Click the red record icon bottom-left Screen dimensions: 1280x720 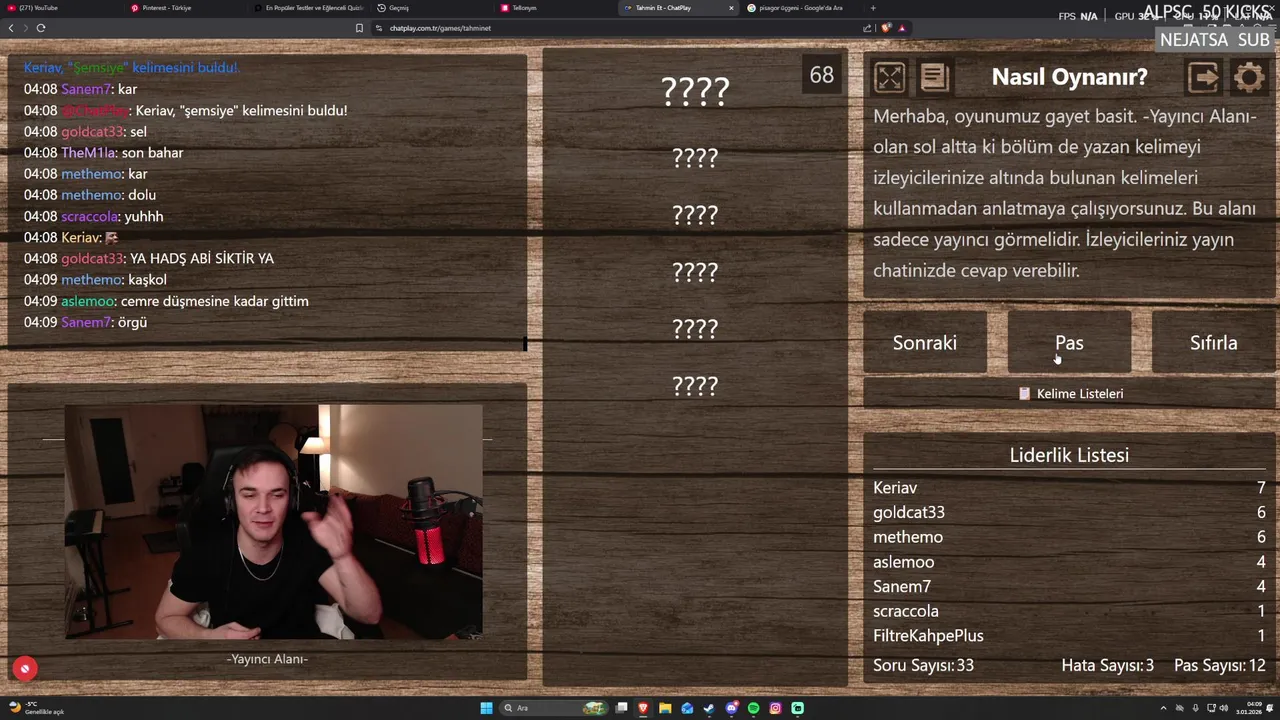click(25, 669)
